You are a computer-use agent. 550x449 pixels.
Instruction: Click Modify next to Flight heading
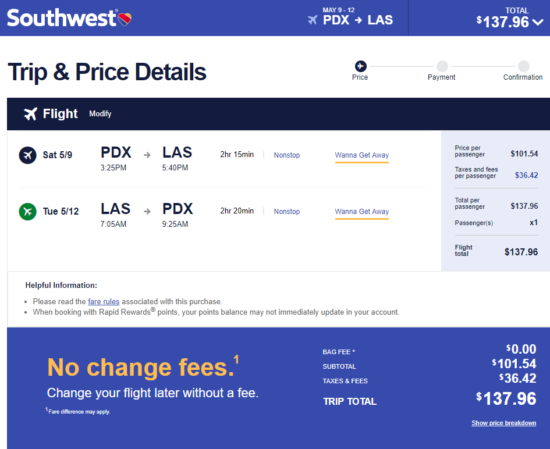pos(100,114)
